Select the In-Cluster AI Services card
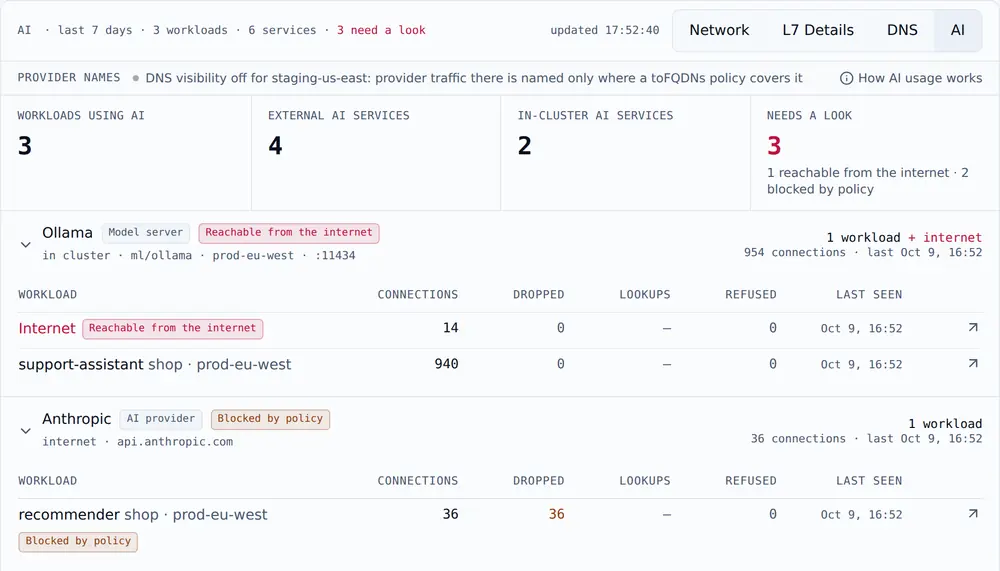The height and width of the screenshot is (571, 1000). (626, 152)
